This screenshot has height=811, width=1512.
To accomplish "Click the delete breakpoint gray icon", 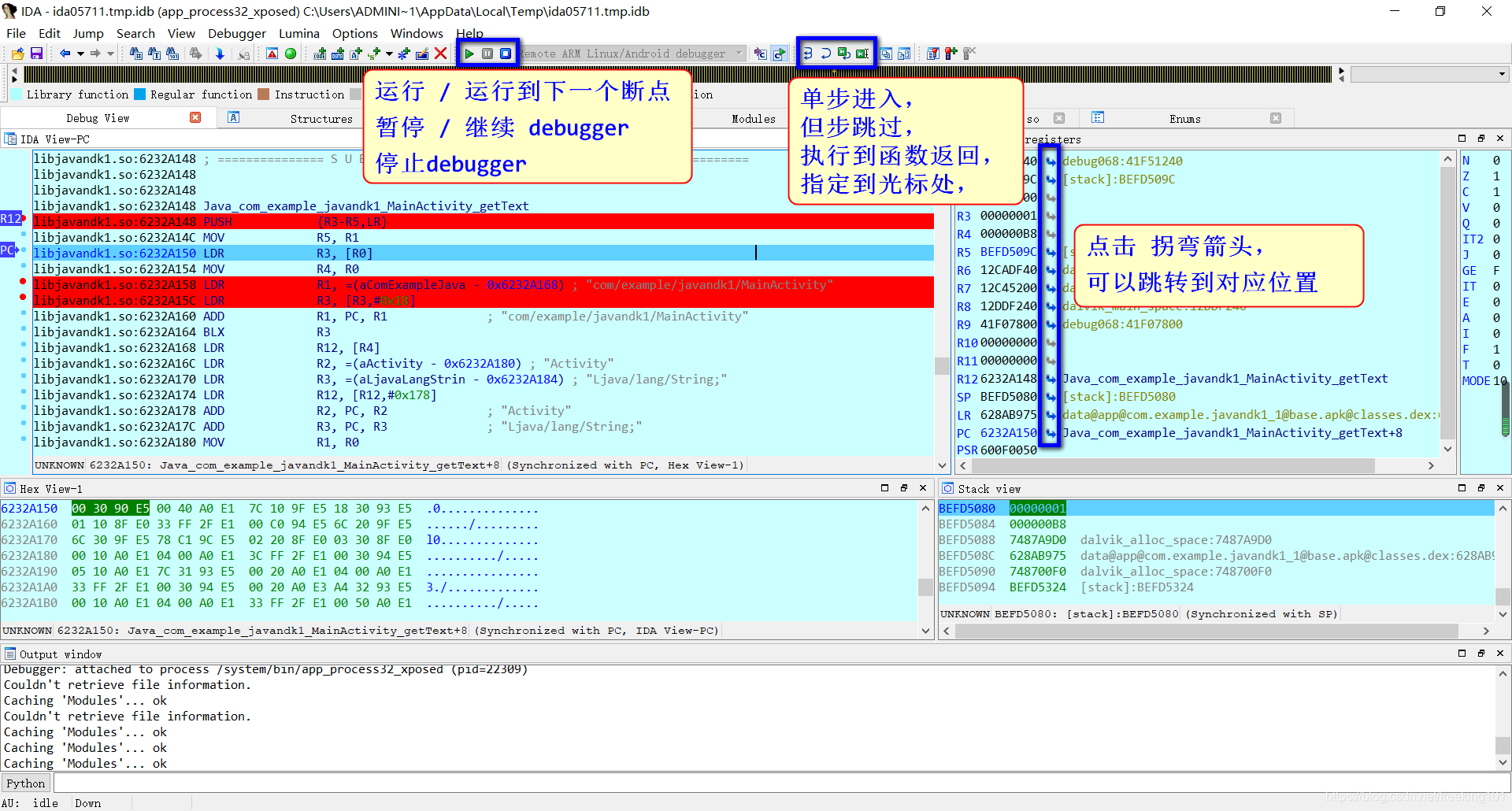I will (x=969, y=54).
